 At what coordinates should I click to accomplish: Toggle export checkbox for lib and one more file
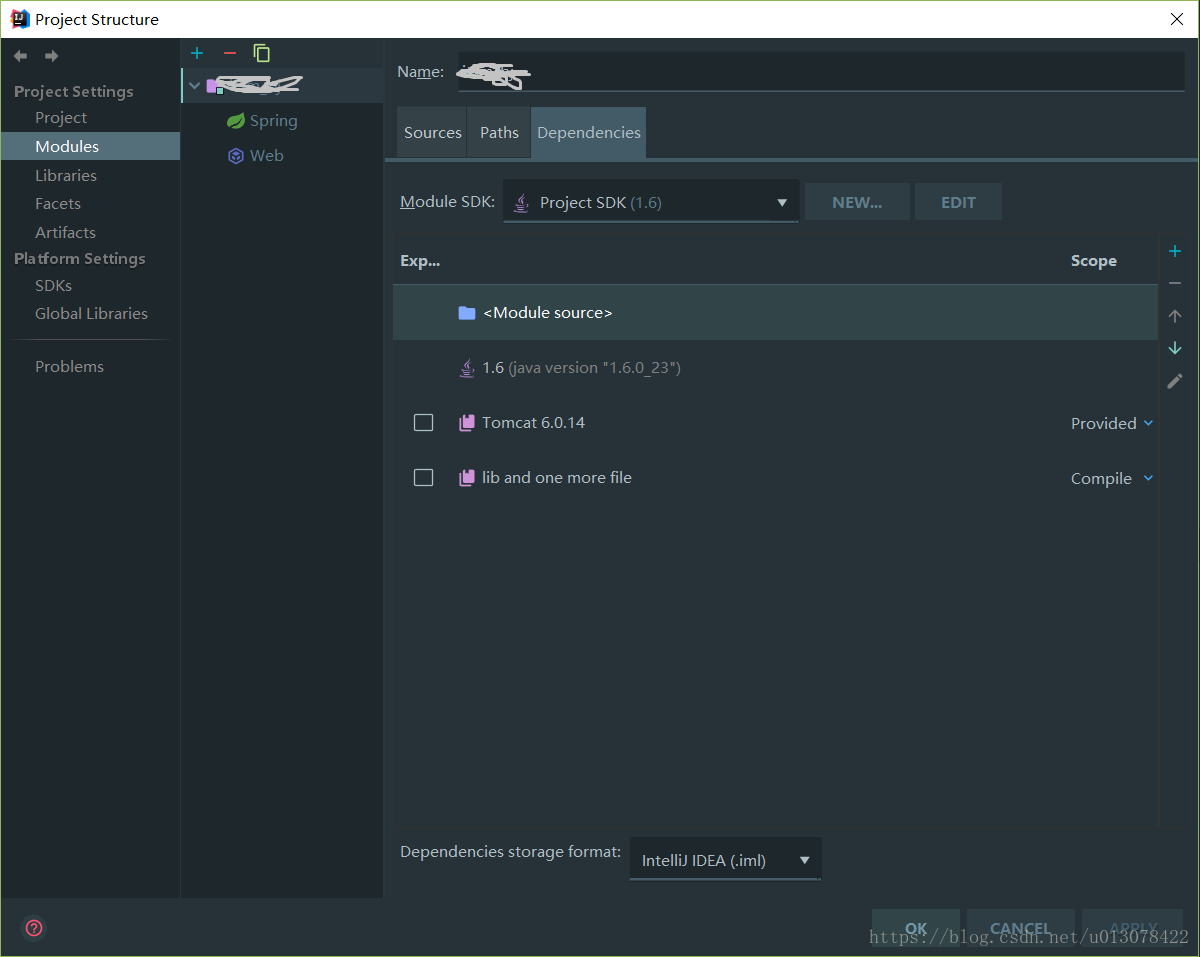click(x=424, y=478)
